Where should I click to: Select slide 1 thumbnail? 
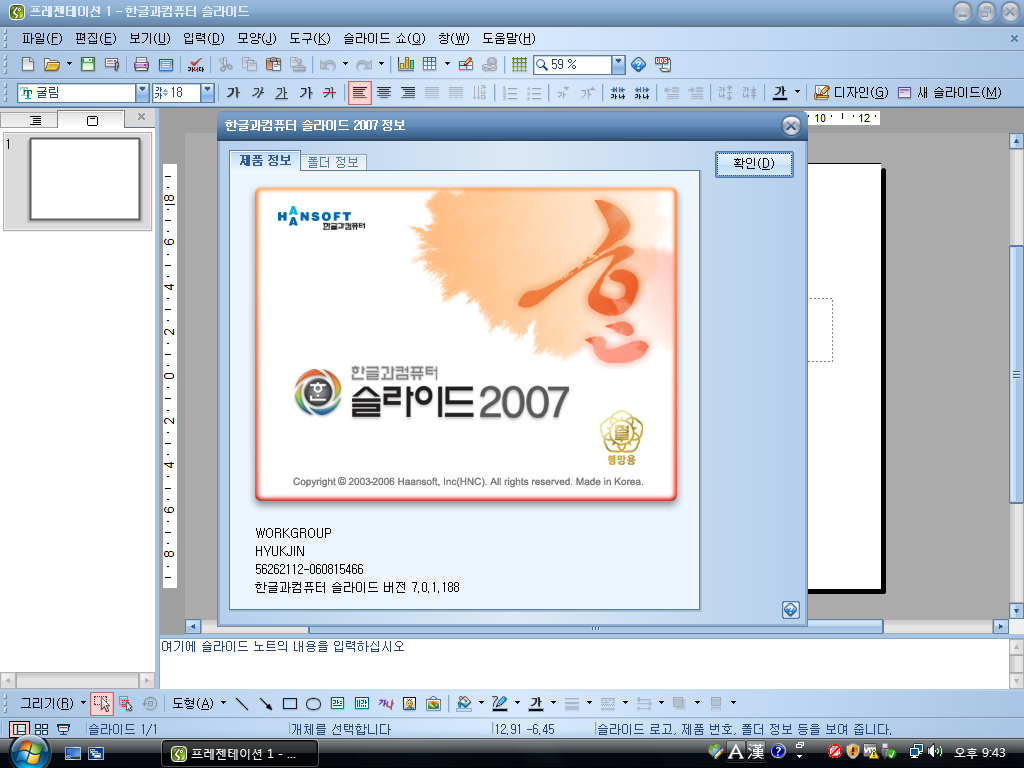point(85,179)
